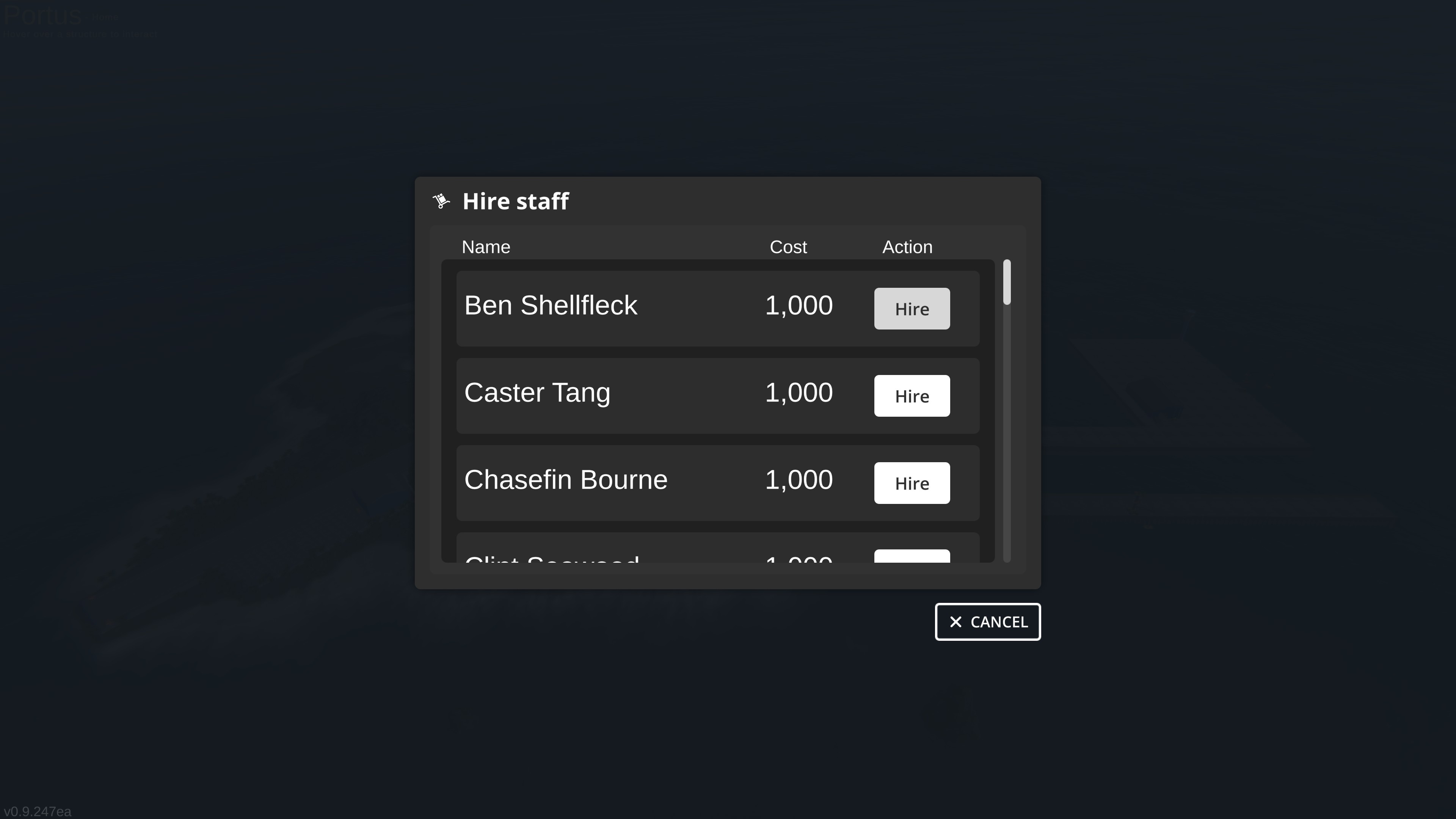Click the Chasefin Bourne name
The width and height of the screenshot is (1456, 819).
566,480
